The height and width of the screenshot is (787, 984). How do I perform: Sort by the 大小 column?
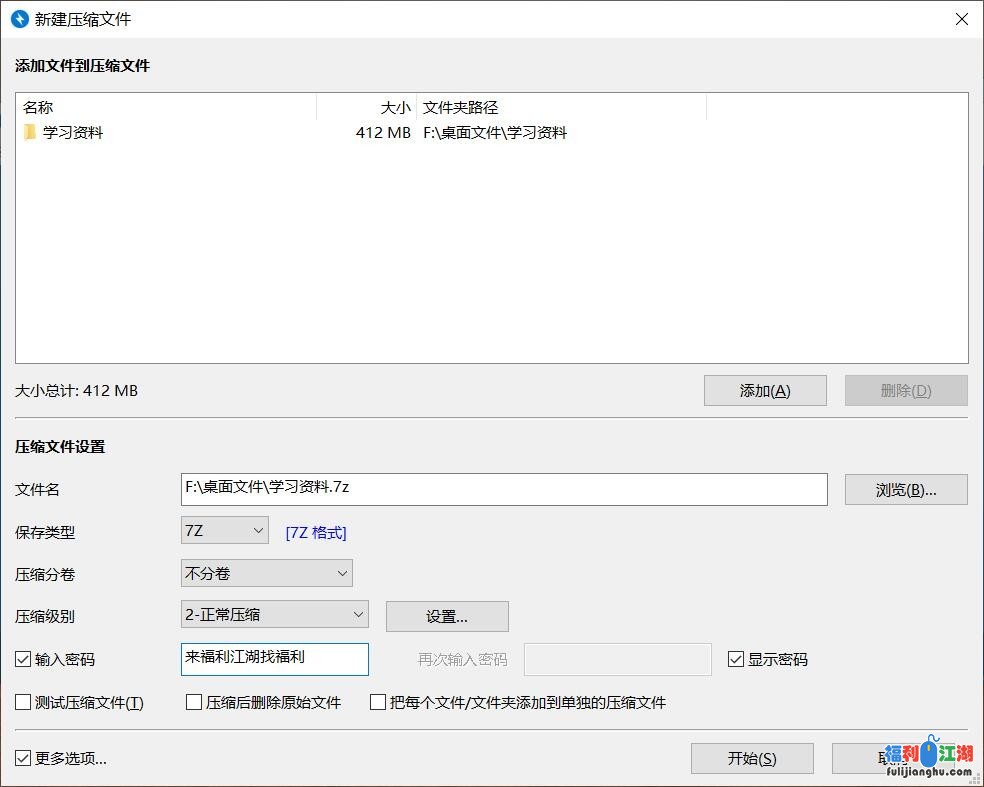click(x=395, y=107)
